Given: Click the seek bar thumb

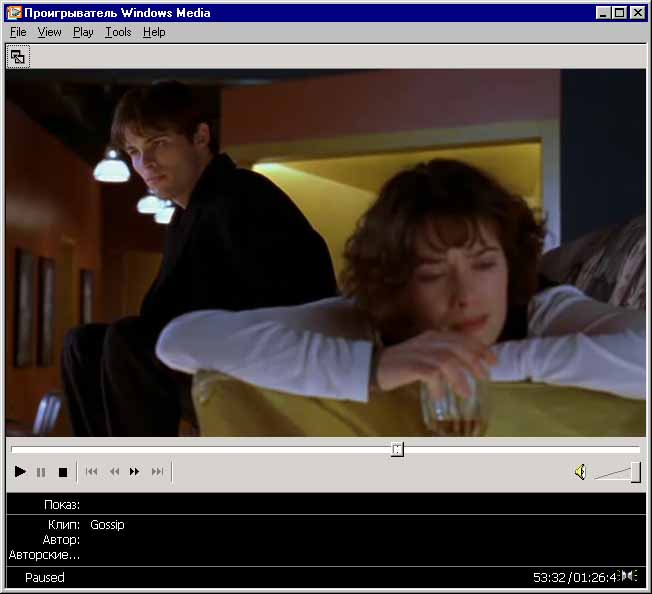Looking at the screenshot, I should 397,449.
